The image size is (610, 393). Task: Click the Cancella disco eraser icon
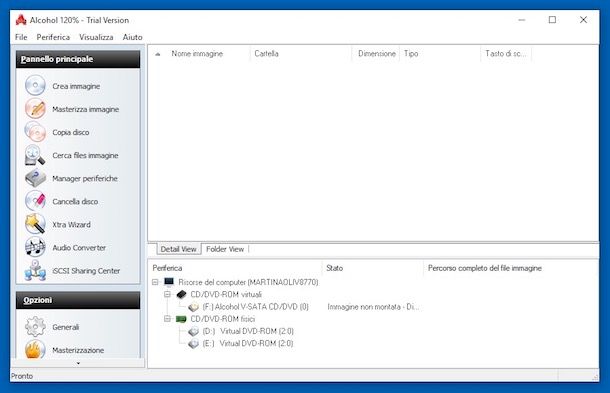[35, 201]
